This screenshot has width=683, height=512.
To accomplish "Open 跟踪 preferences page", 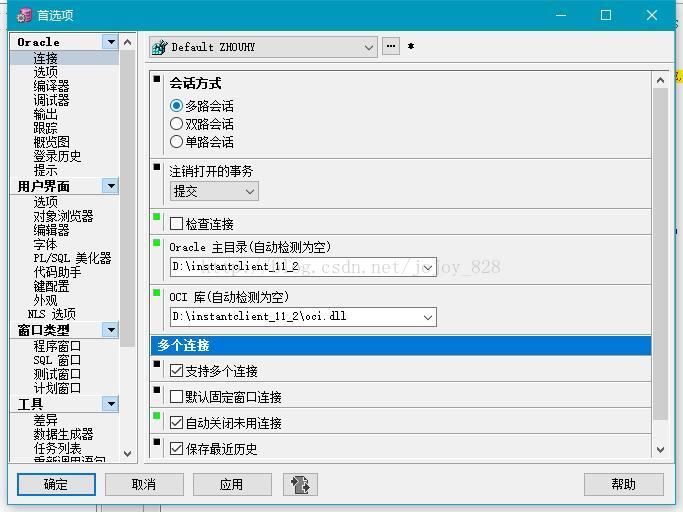I will click(45, 128).
